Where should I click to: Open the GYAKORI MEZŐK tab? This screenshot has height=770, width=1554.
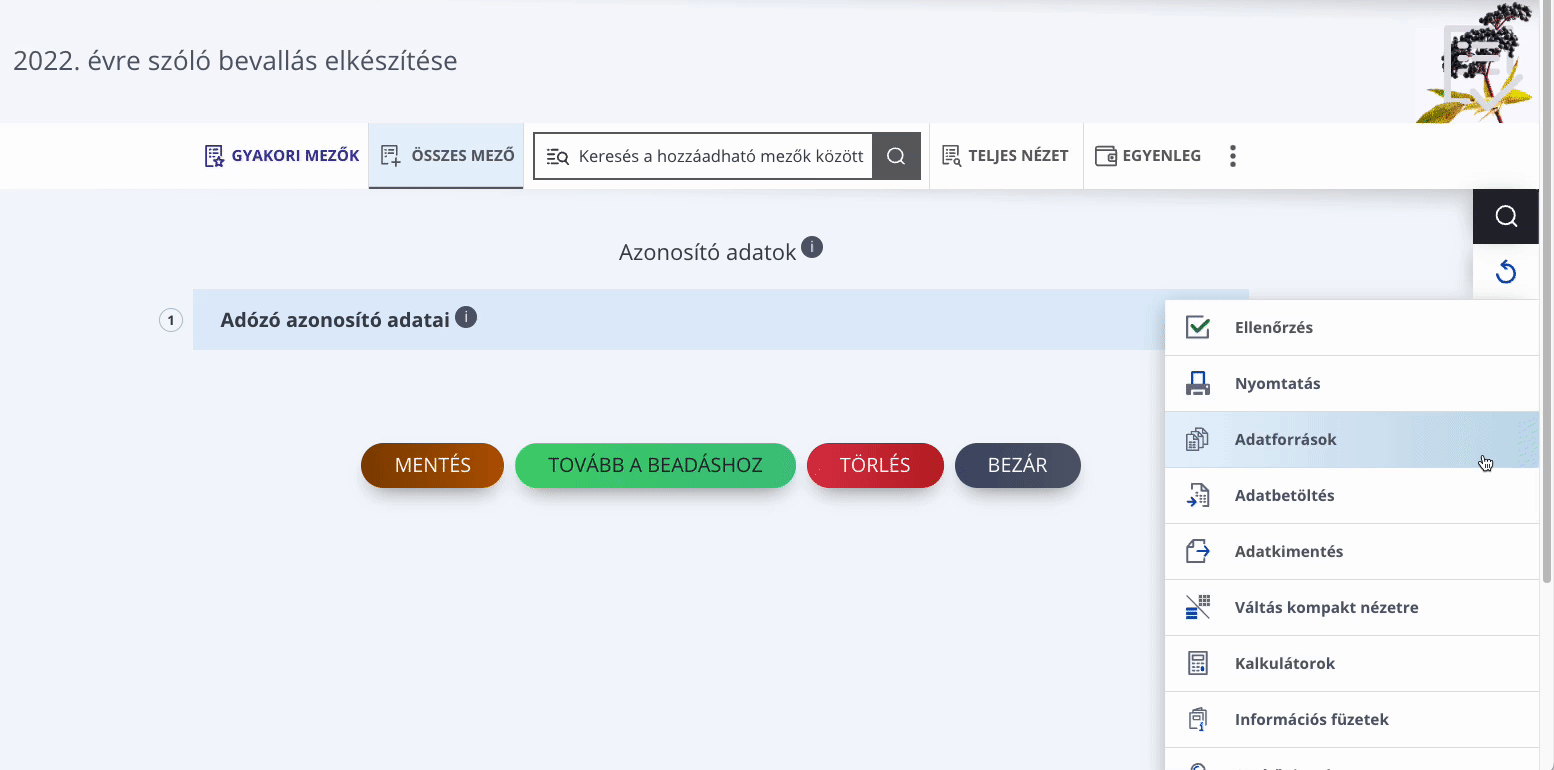(x=282, y=156)
